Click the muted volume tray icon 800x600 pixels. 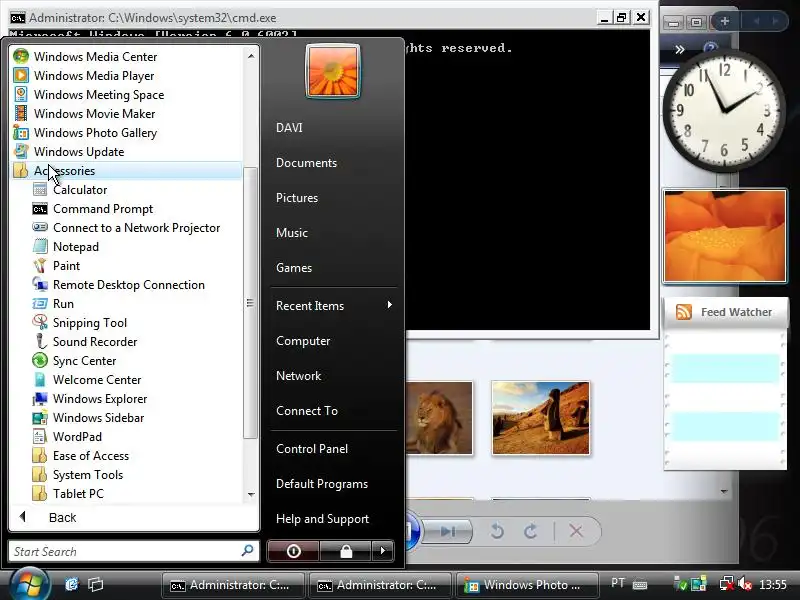(745, 584)
